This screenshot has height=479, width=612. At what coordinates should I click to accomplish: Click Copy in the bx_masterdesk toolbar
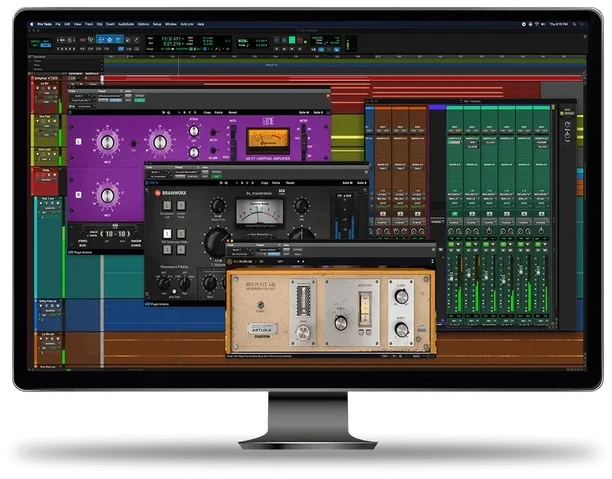coord(265,183)
